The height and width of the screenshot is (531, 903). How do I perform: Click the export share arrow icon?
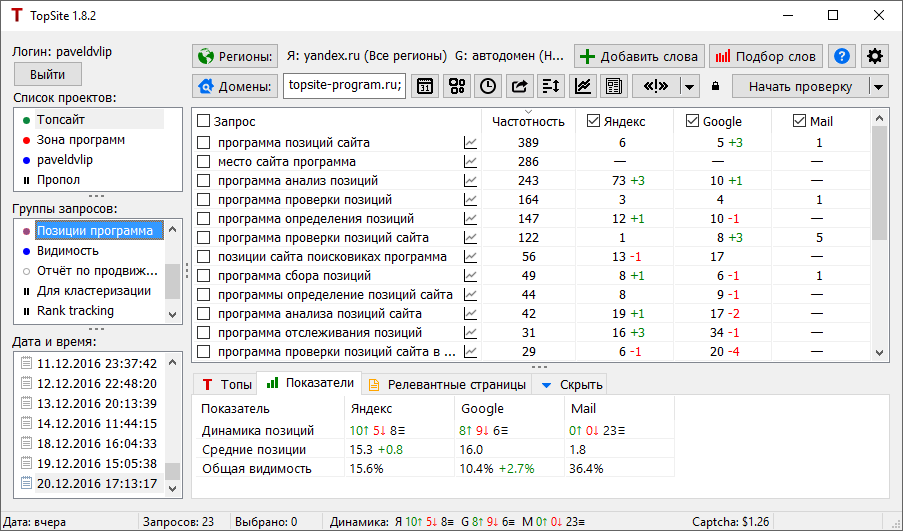pyautogui.click(x=520, y=86)
